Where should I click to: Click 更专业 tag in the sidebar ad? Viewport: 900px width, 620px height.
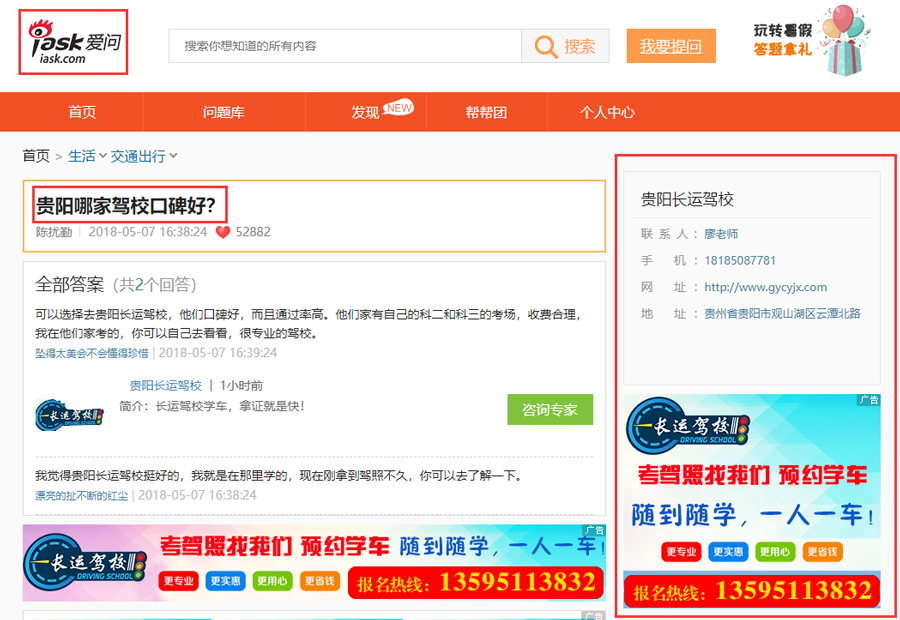coord(681,552)
